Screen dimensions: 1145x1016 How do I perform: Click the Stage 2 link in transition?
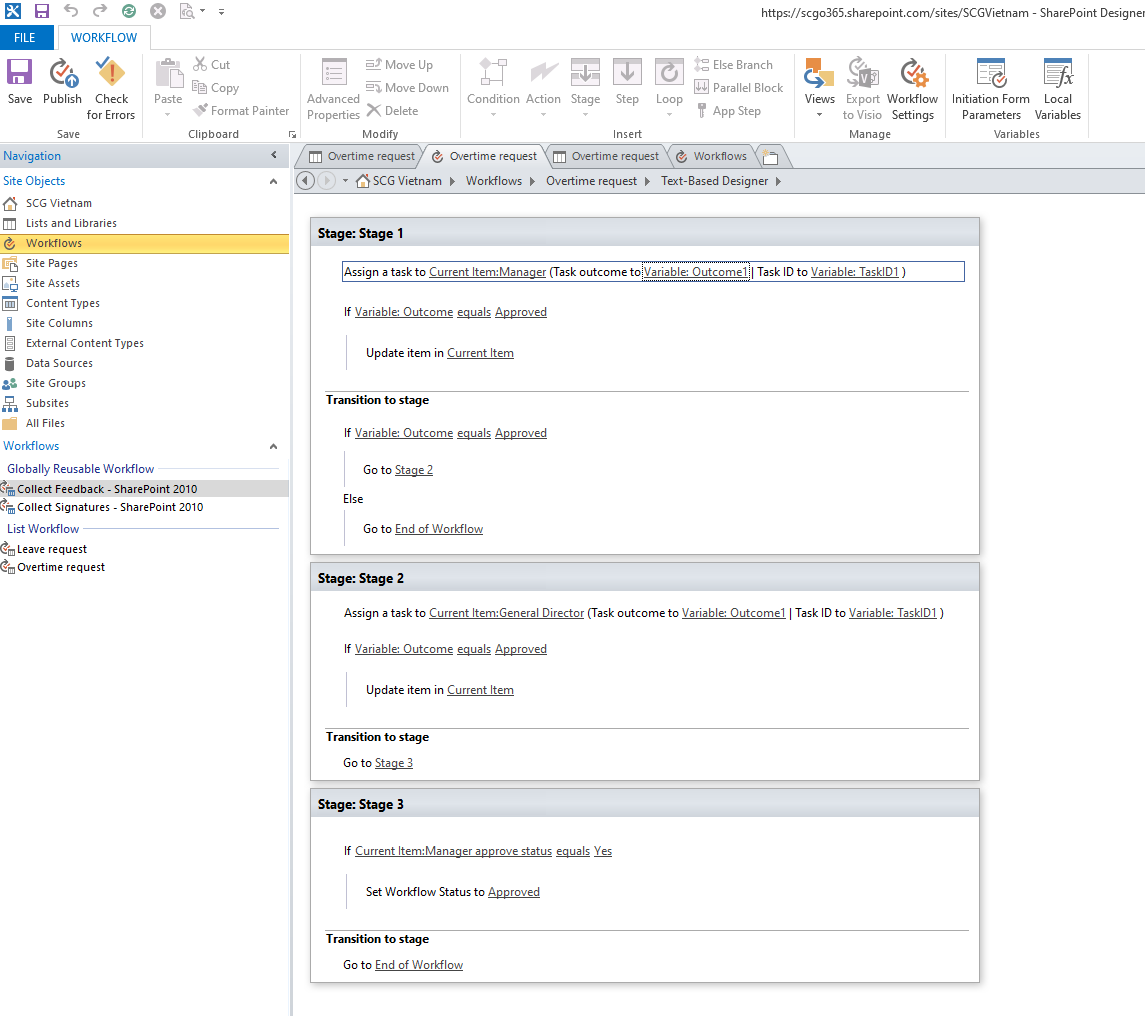pyautogui.click(x=414, y=470)
